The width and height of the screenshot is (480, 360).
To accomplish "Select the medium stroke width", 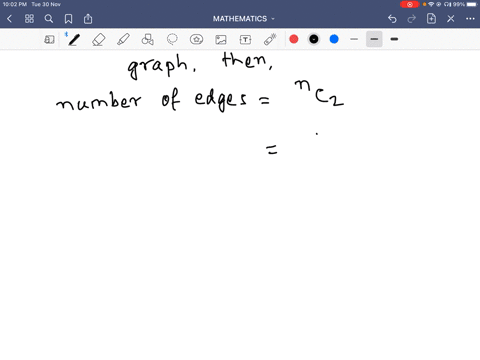I will (374, 39).
